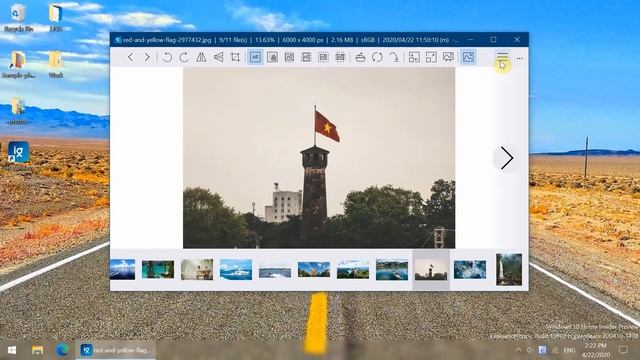Rotate image clockwise
Viewport: 640px width, 360px height.
coord(184,57)
